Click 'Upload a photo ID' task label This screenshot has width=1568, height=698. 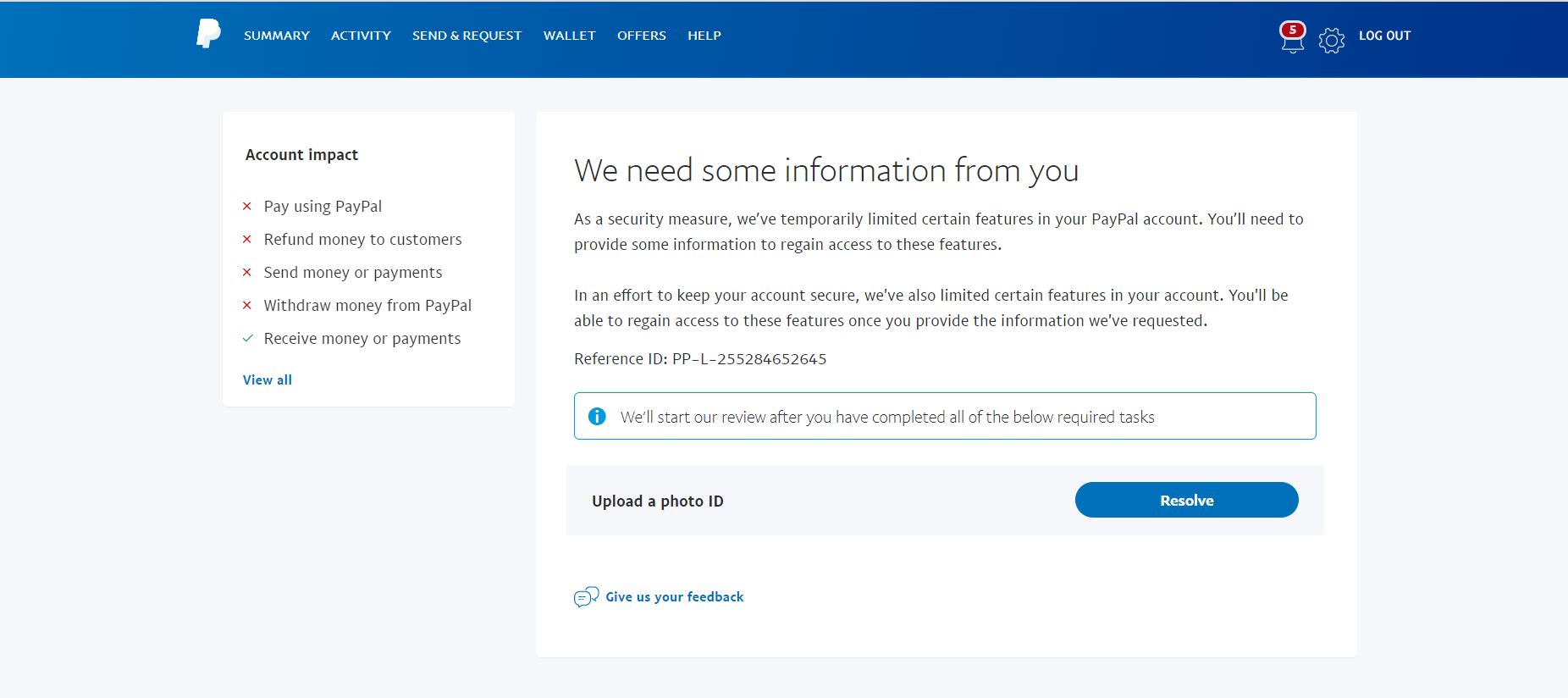(x=658, y=501)
